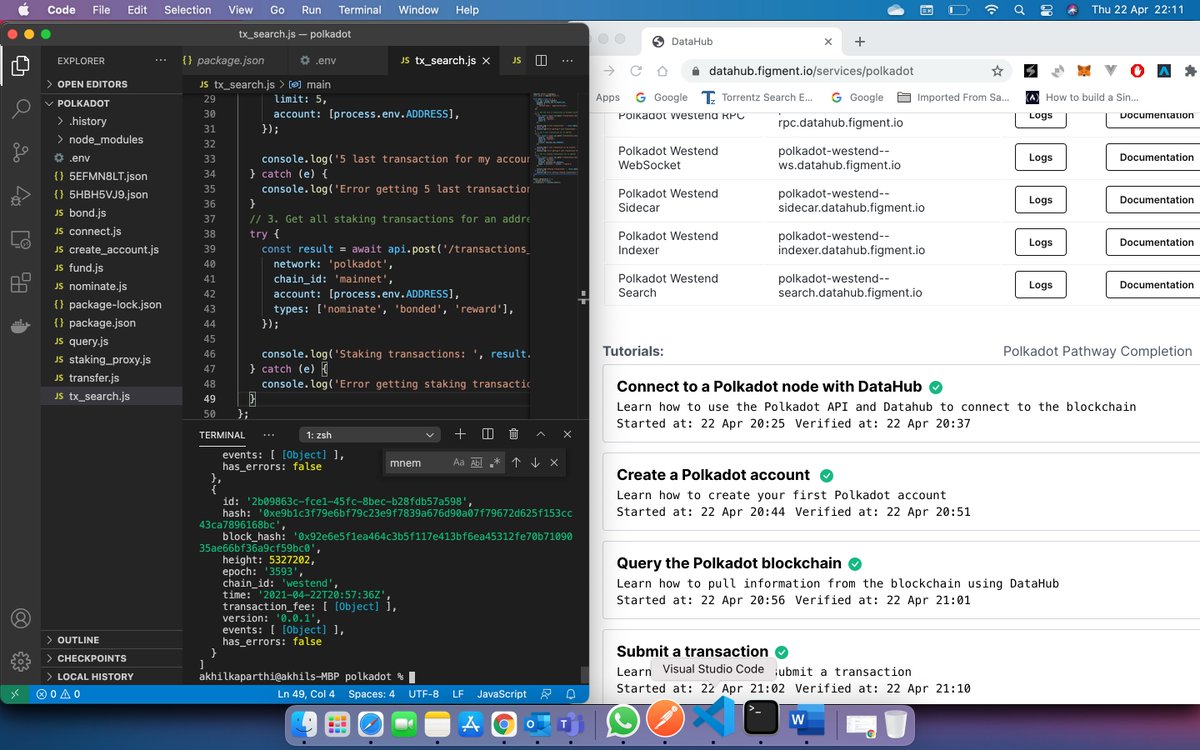The height and width of the screenshot is (750, 1200).
Task: Click 'Ln 49, Col 4' in status bar
Action: (x=305, y=693)
